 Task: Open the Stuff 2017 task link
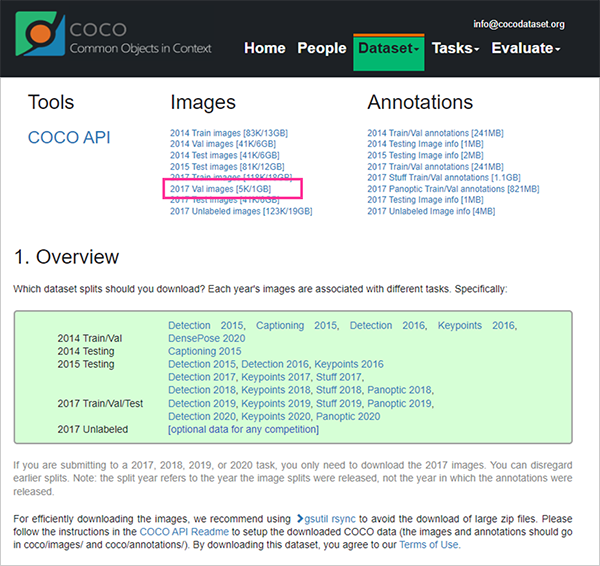338,377
